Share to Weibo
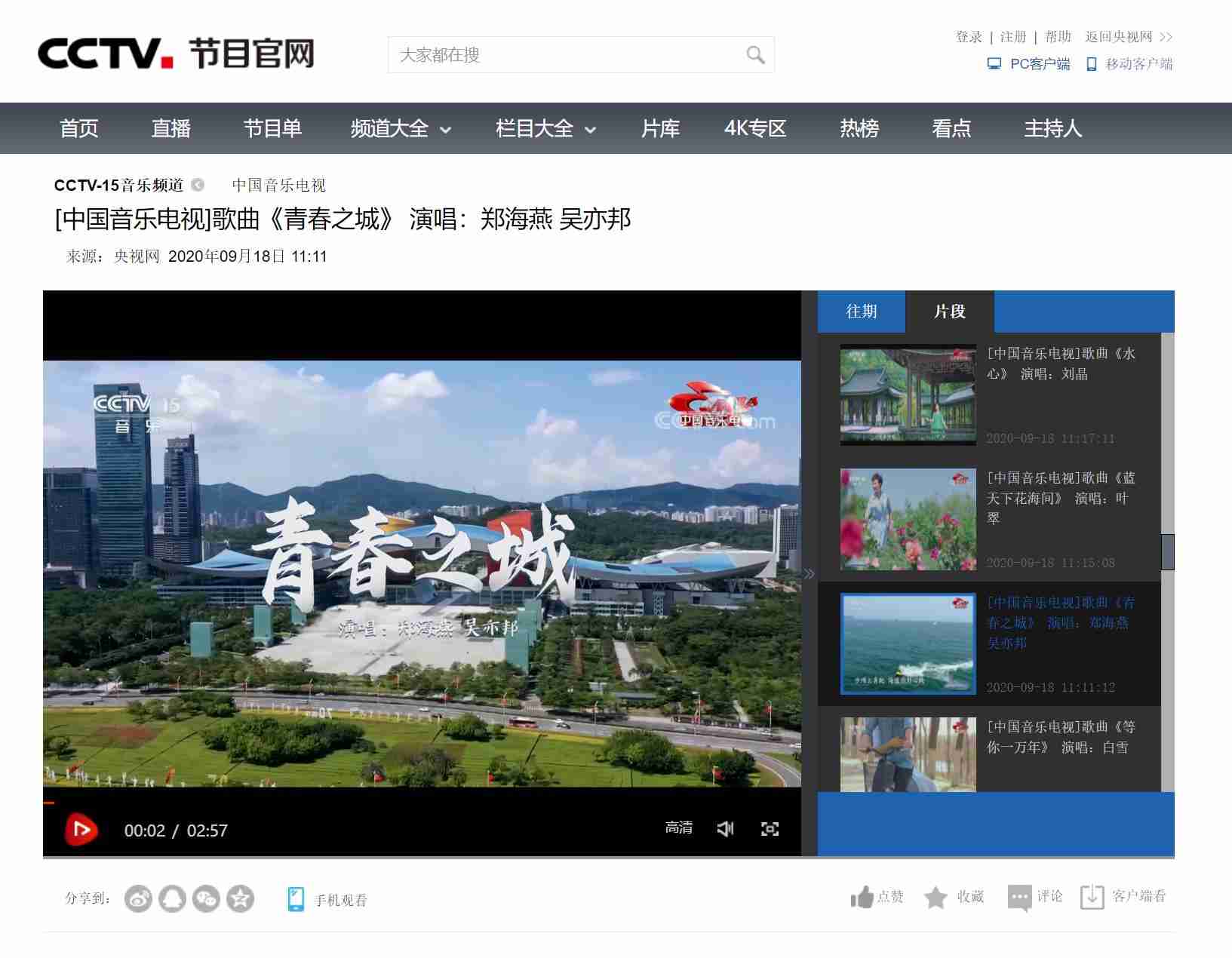Viewport: 1232px width, 958px height. coord(138,898)
